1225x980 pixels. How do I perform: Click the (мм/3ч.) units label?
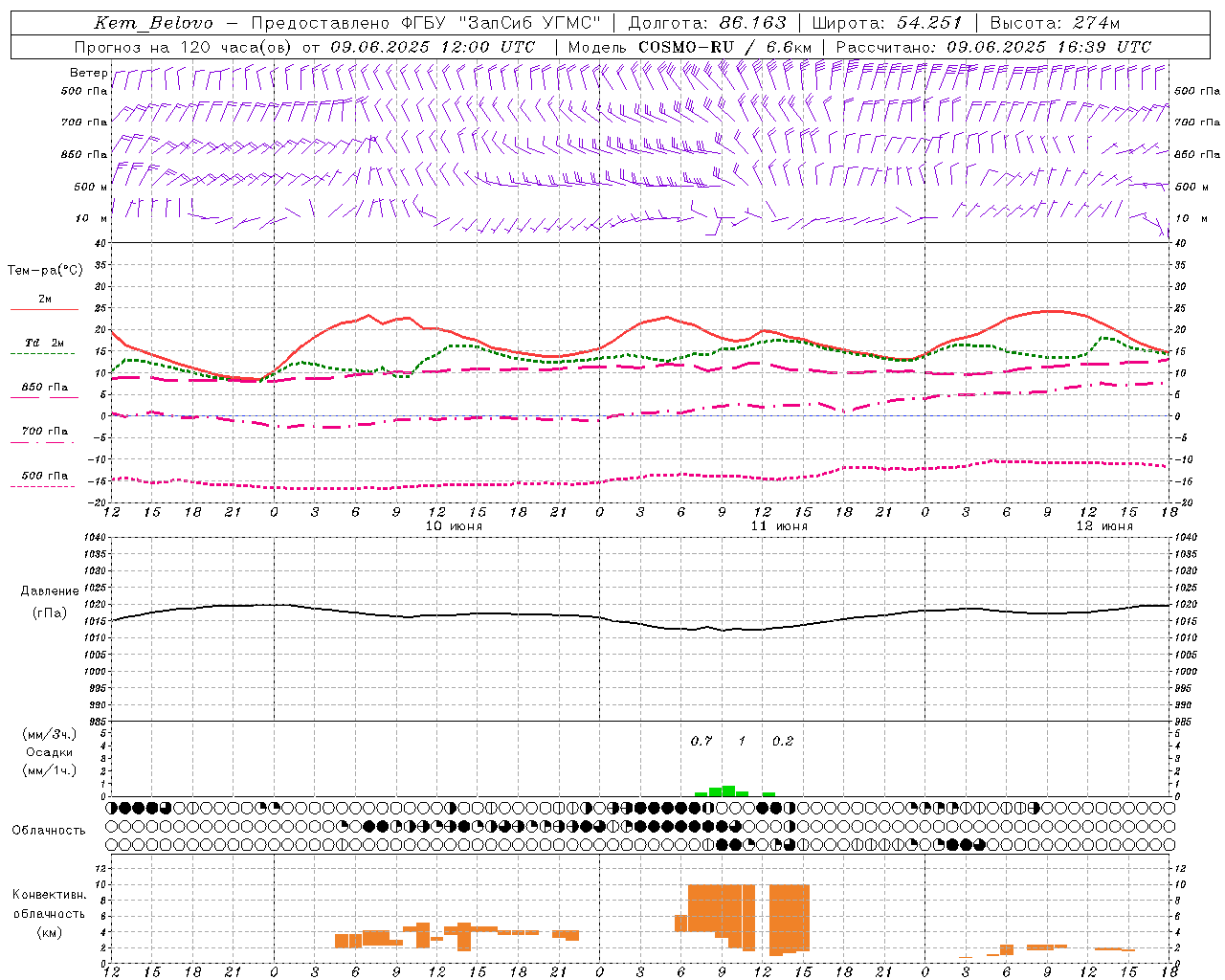(50, 734)
